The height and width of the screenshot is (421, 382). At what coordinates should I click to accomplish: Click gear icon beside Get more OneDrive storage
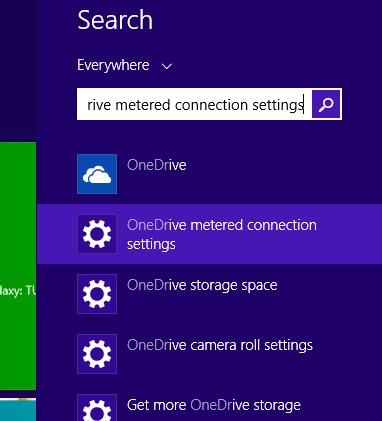[x=97, y=408]
